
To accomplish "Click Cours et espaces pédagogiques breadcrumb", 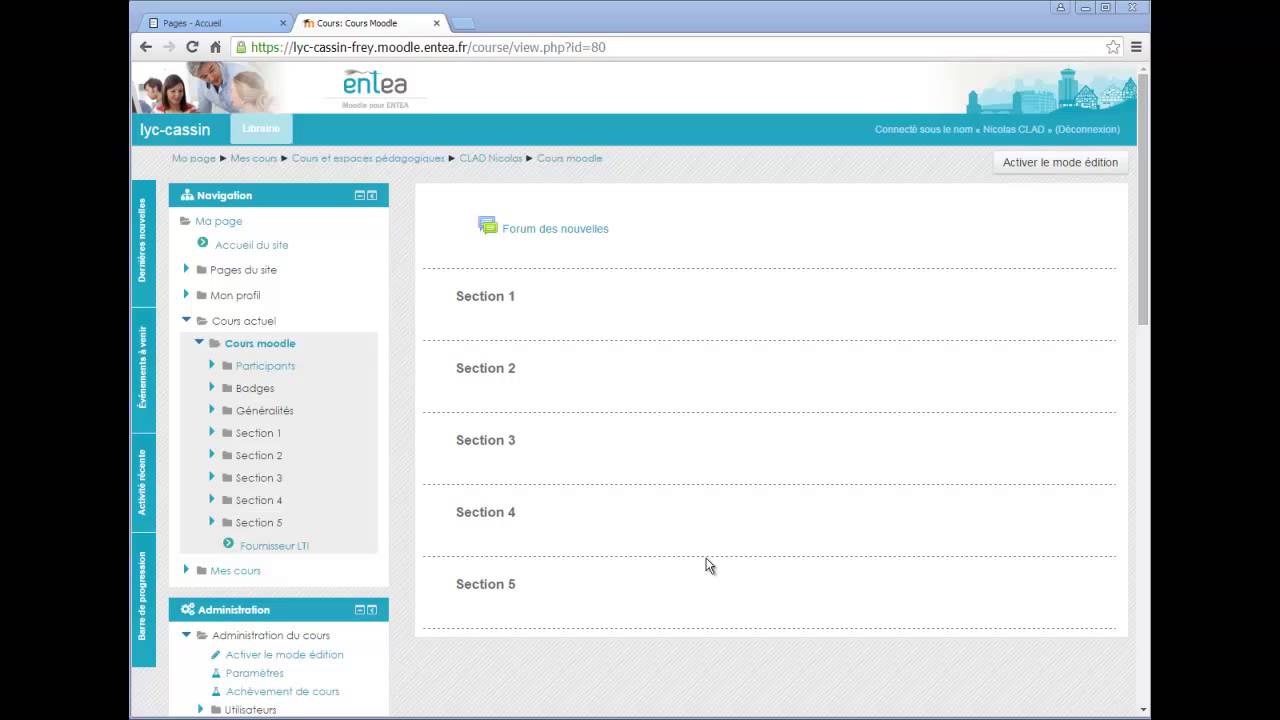I will tap(368, 158).
